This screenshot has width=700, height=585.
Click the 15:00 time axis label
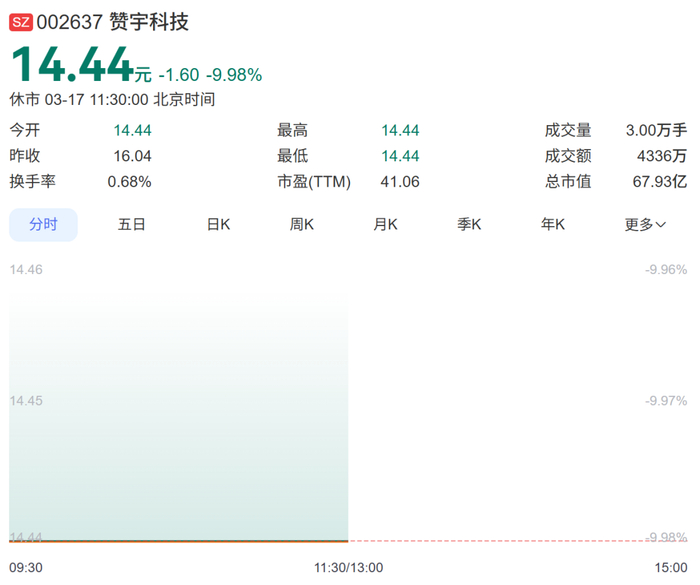(x=671, y=568)
